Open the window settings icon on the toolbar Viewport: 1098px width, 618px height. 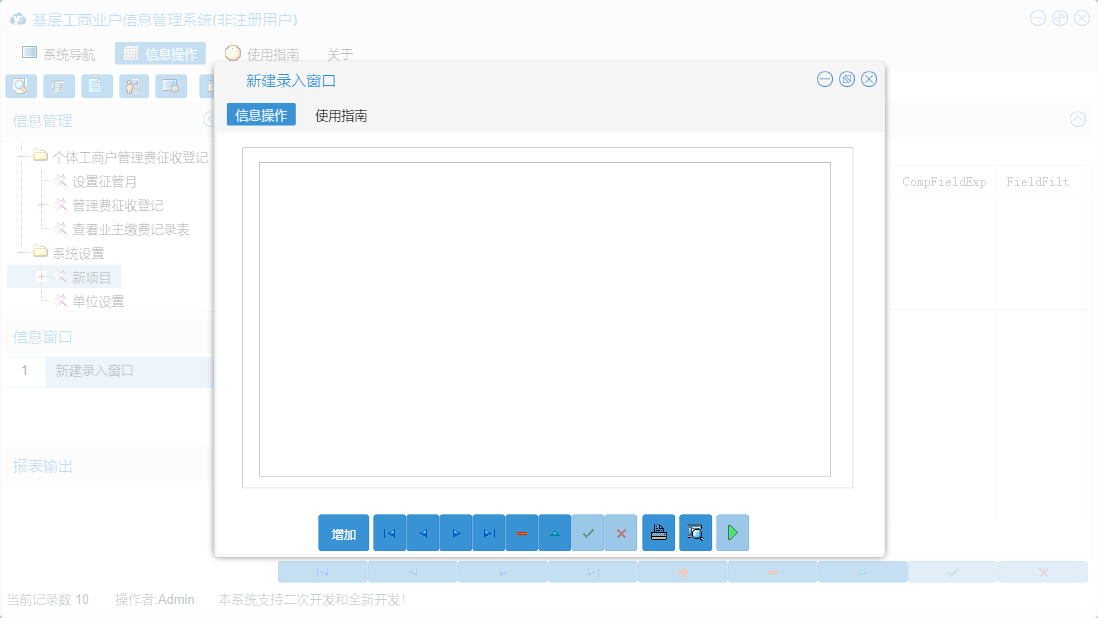point(171,85)
